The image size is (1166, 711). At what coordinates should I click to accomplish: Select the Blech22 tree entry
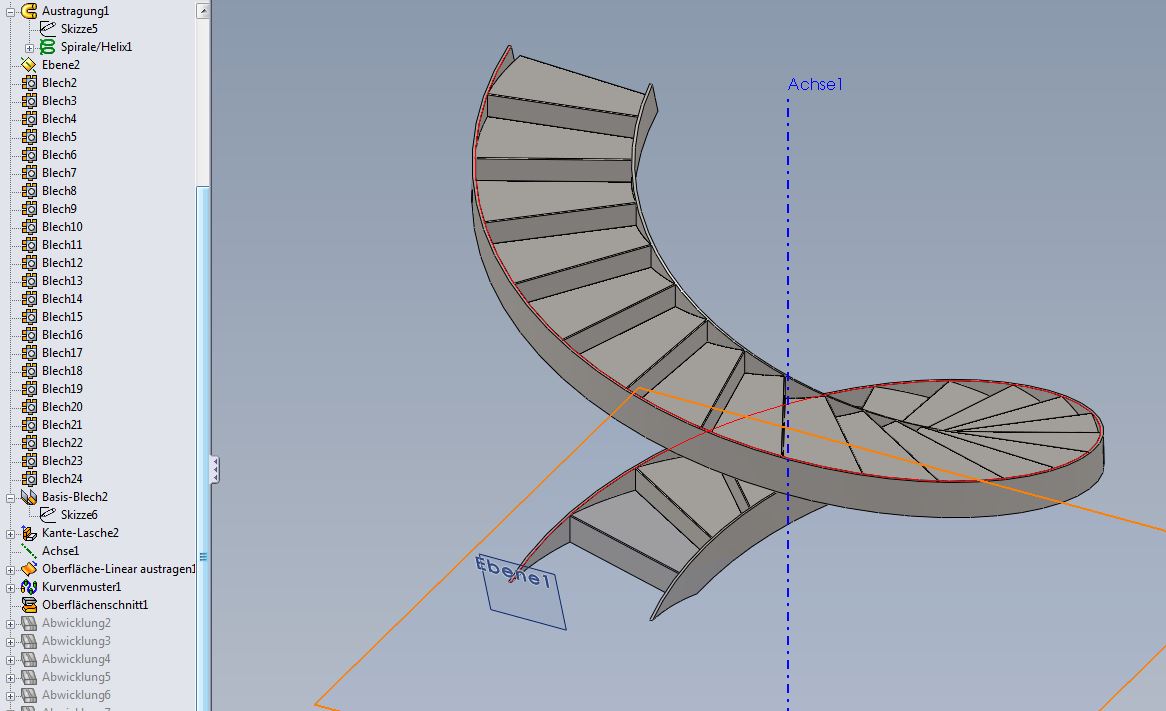[x=62, y=443]
